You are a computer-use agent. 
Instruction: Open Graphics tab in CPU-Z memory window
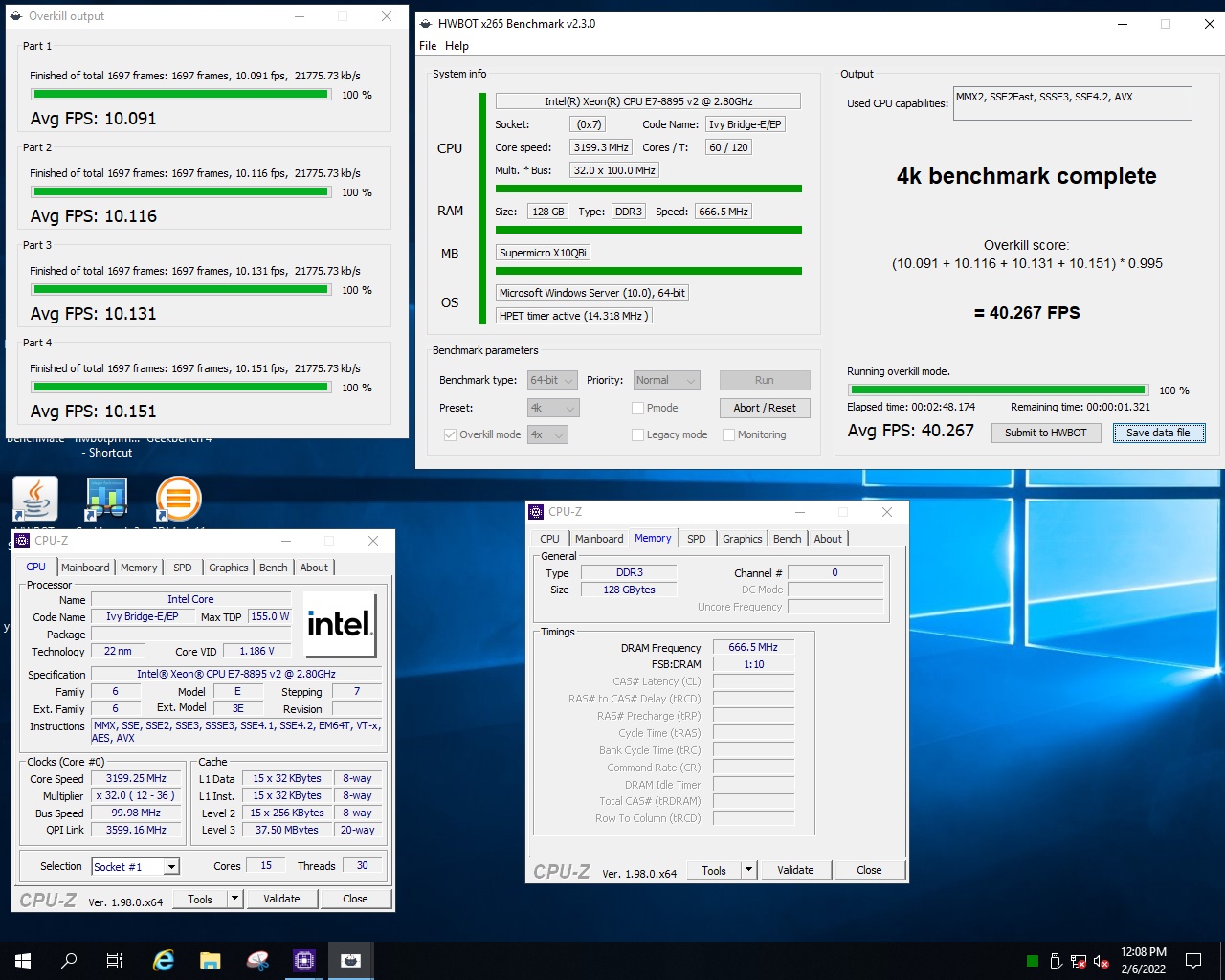(x=743, y=539)
